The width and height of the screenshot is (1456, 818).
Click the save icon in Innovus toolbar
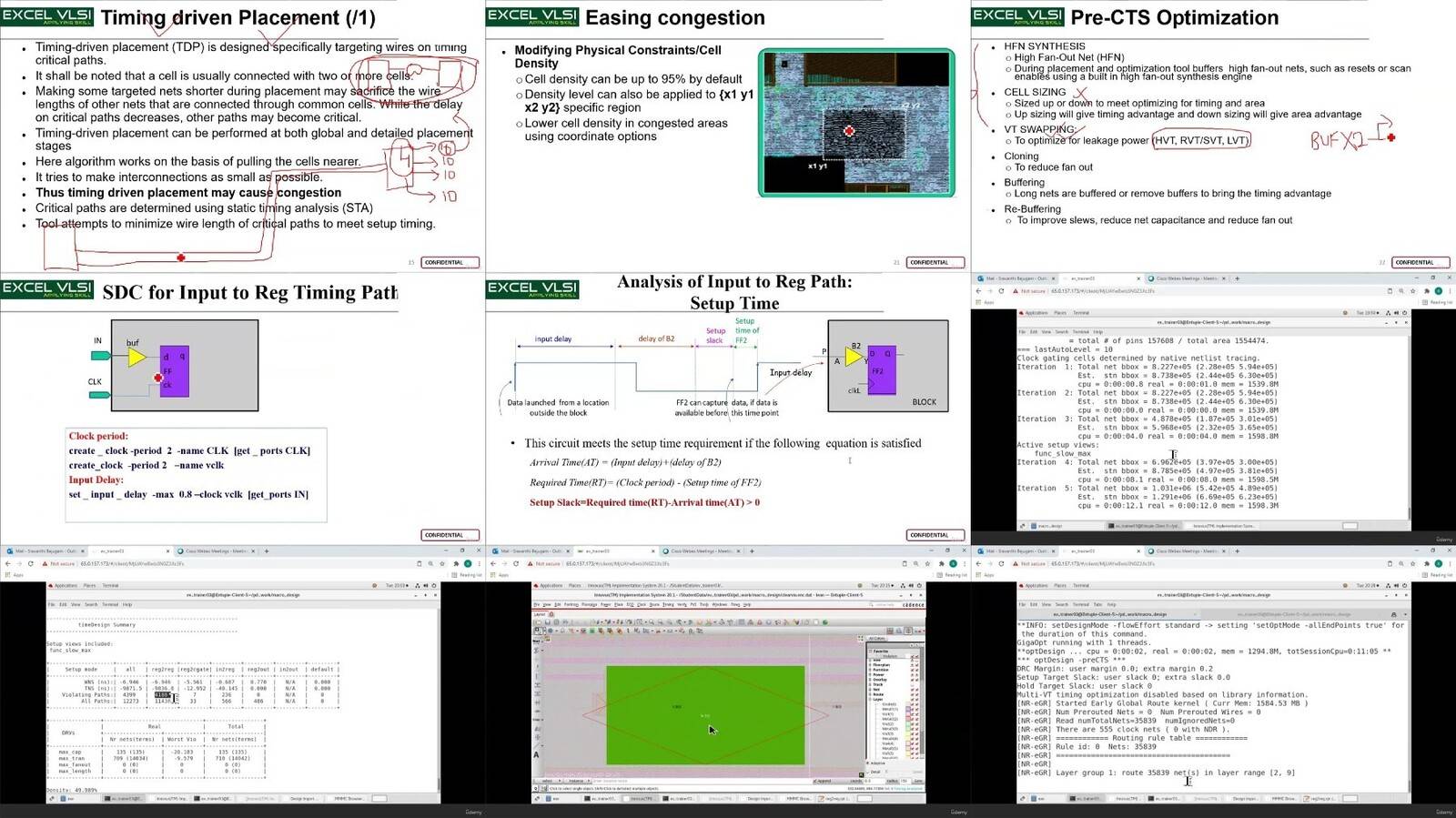548,622
